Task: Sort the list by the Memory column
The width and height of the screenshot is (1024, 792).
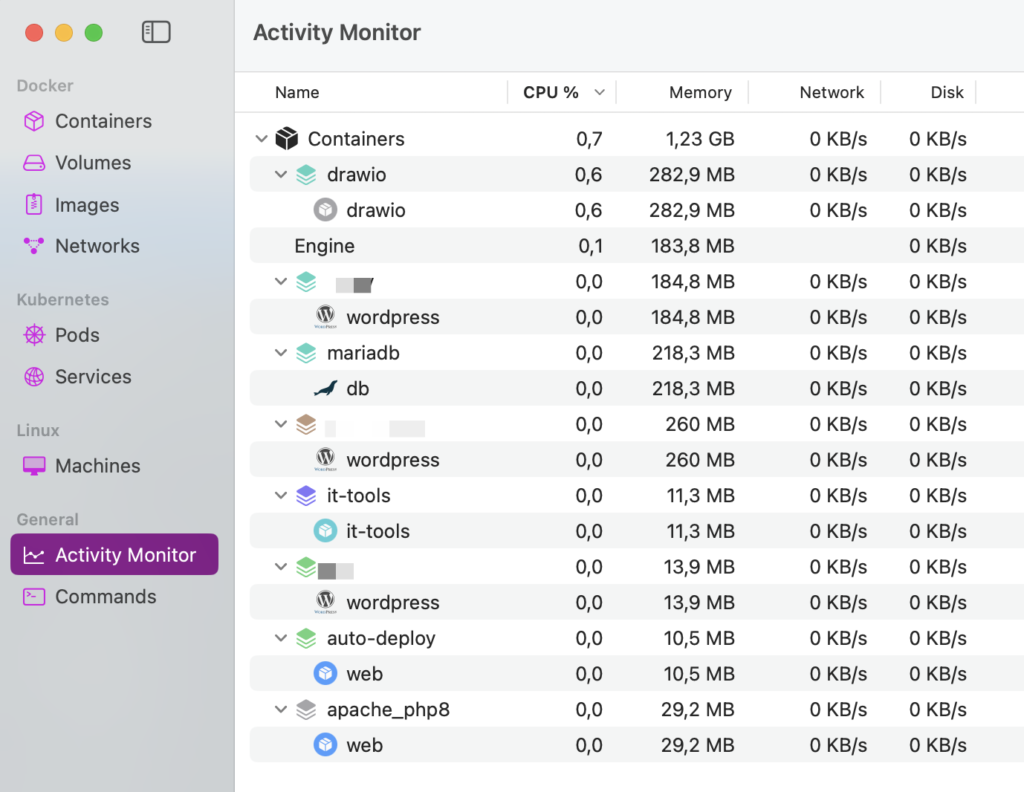Action: [700, 92]
